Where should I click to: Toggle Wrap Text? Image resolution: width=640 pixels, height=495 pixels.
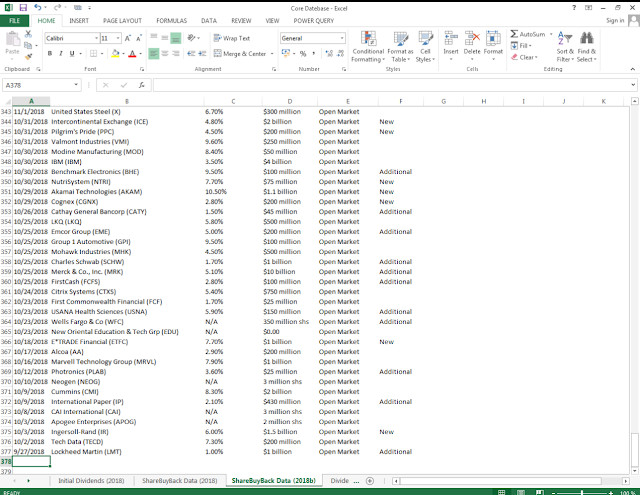(x=232, y=38)
